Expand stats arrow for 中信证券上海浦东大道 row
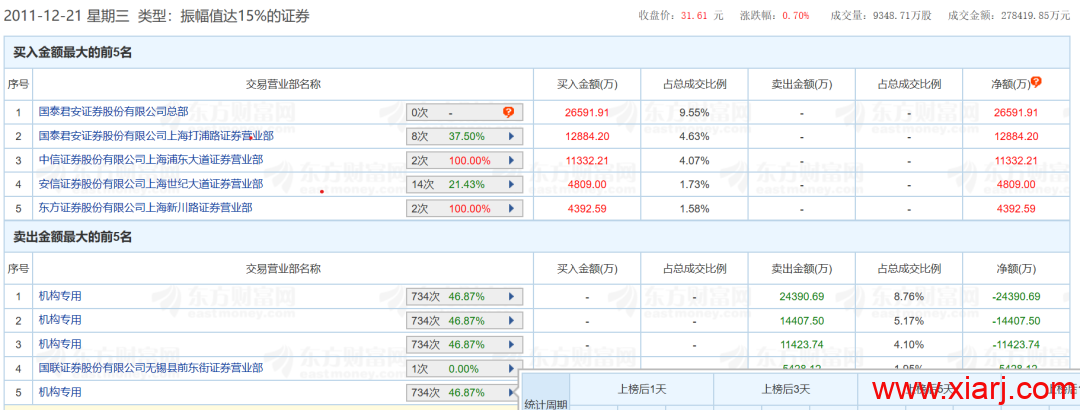The image size is (1080, 410). (x=511, y=161)
